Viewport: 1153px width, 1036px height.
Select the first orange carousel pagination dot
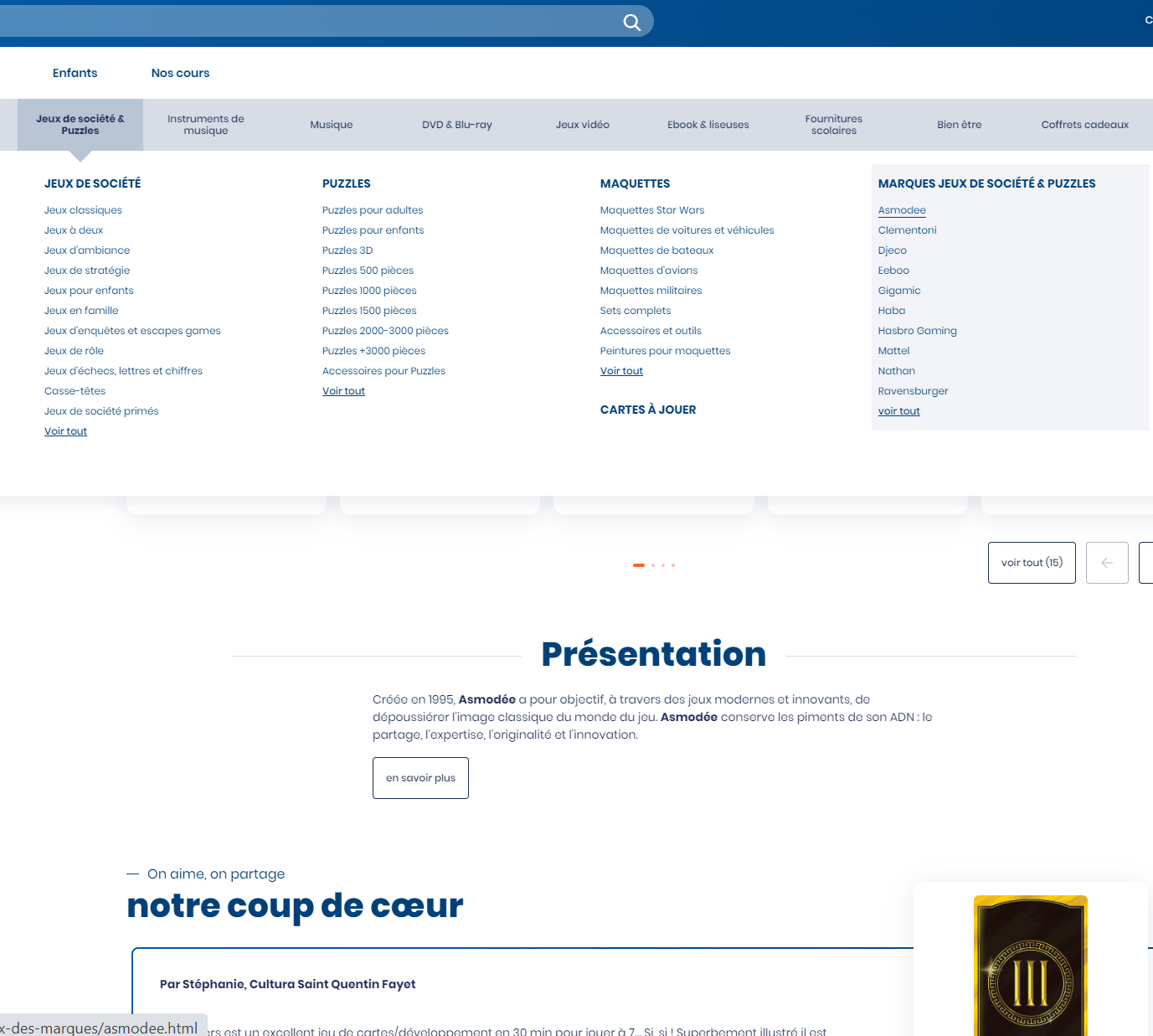click(x=639, y=565)
